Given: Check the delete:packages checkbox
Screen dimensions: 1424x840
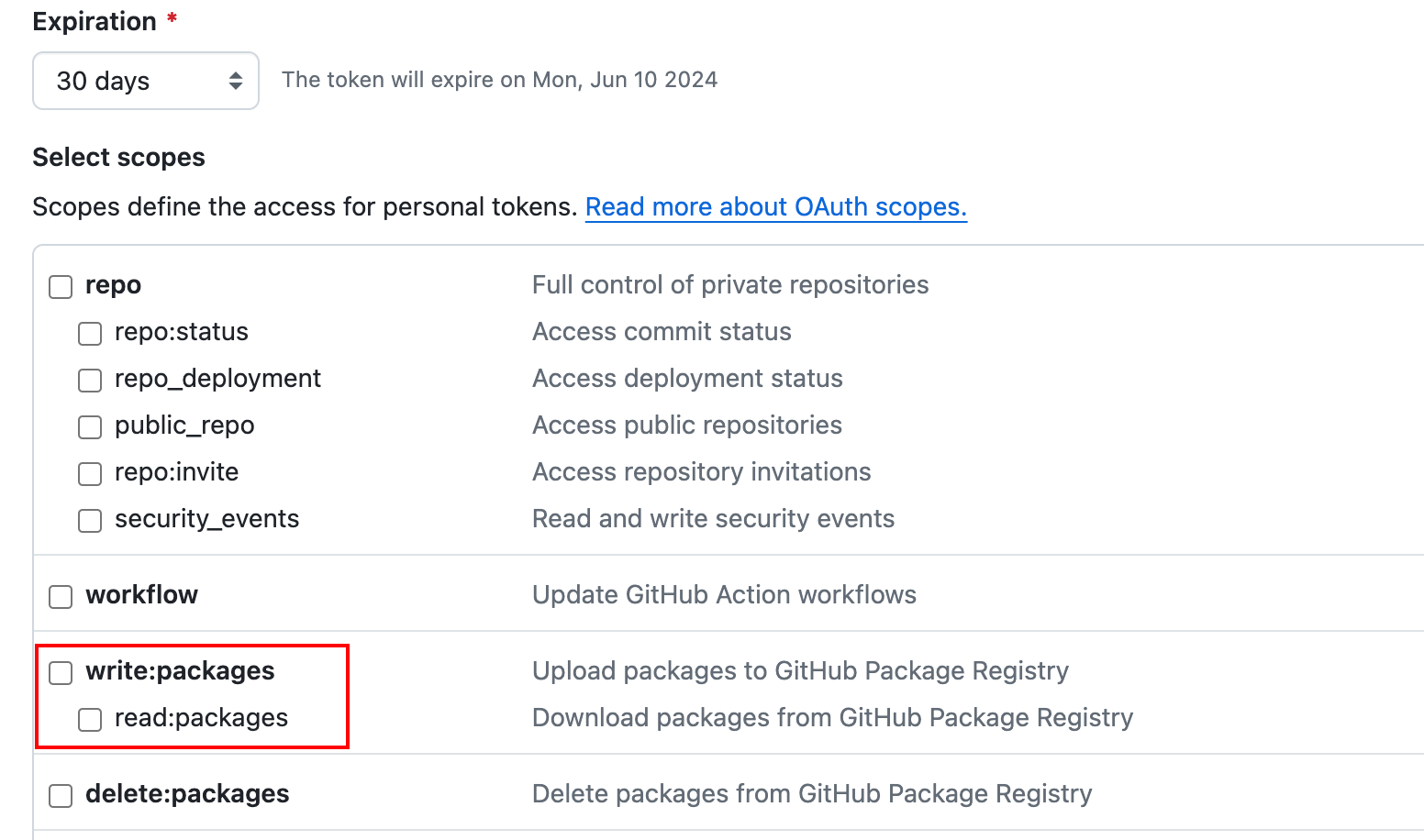Looking at the screenshot, I should [60, 795].
